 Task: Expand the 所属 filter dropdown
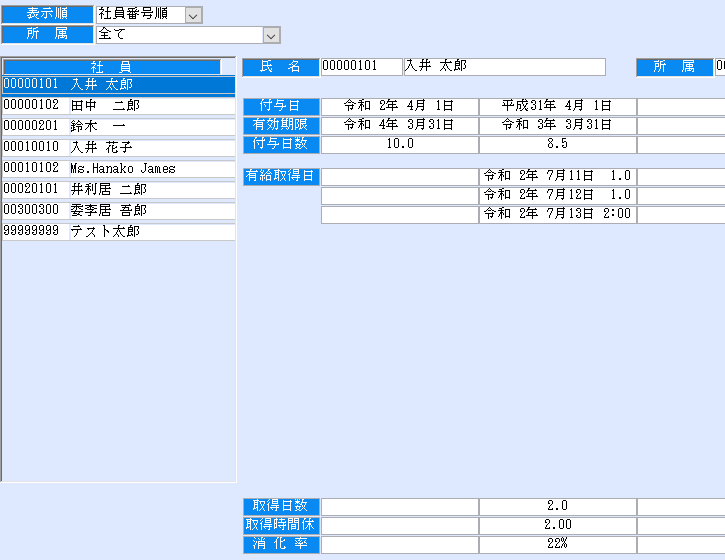pos(271,35)
